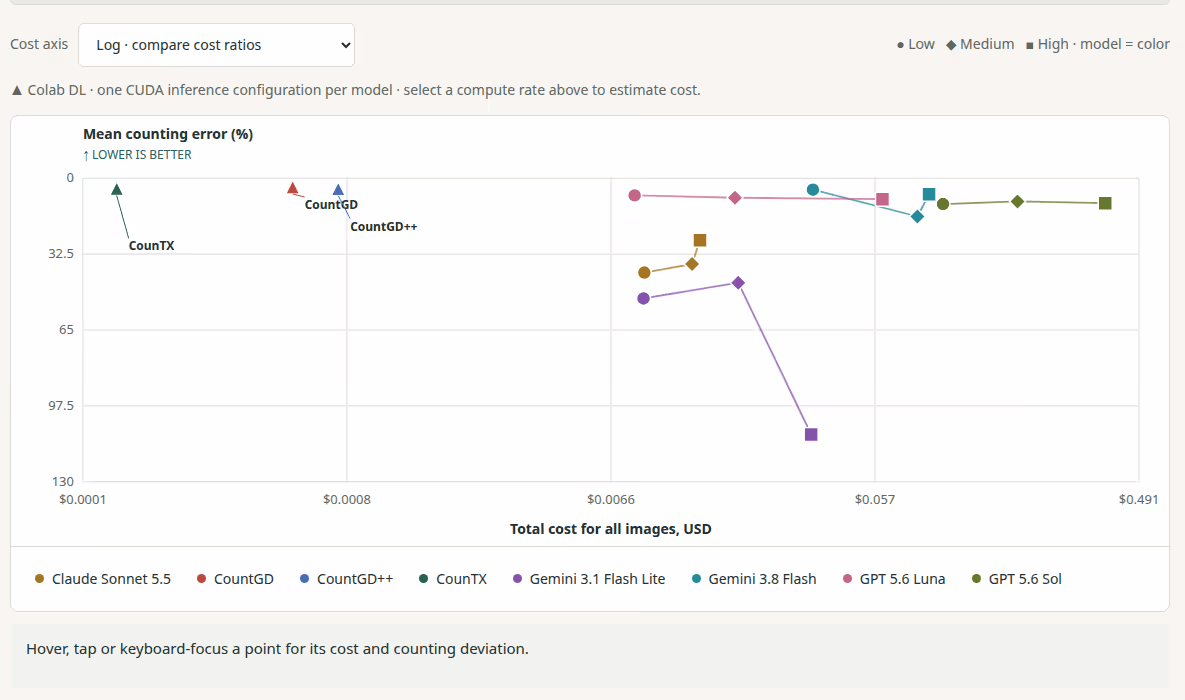Click GPT 5.6 Sol legend entry
This screenshot has height=700, width=1185.
1016,579
